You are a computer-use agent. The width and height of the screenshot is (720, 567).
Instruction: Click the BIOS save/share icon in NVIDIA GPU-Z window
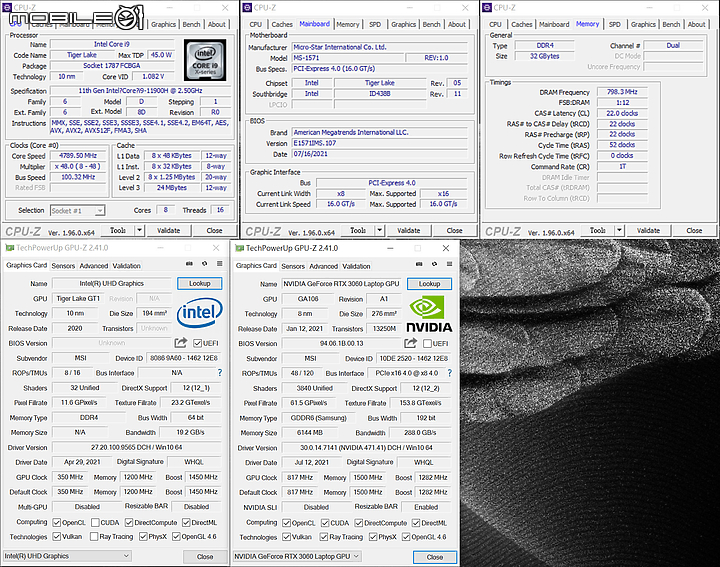[x=411, y=343]
